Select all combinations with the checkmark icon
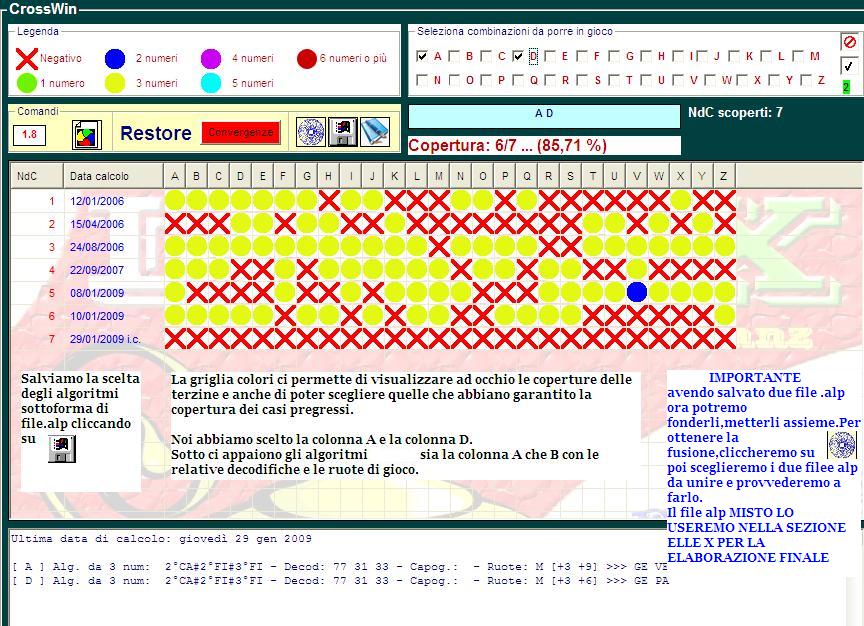The image size is (864, 626). [849, 66]
